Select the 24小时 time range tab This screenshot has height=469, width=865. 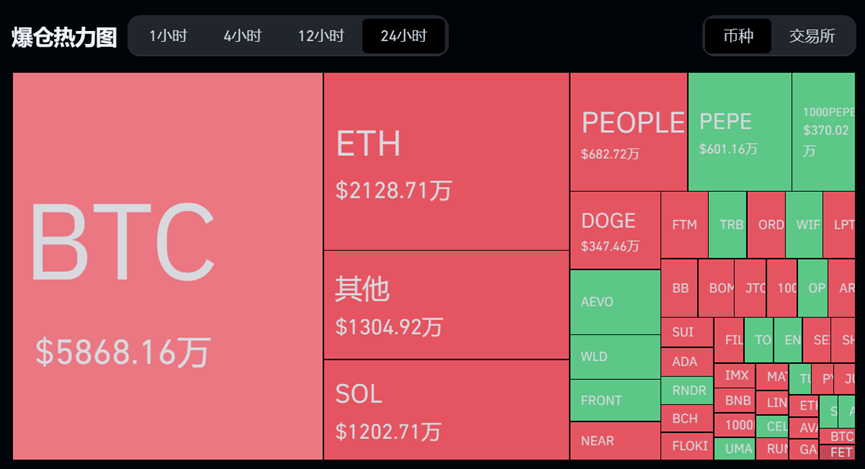[403, 36]
